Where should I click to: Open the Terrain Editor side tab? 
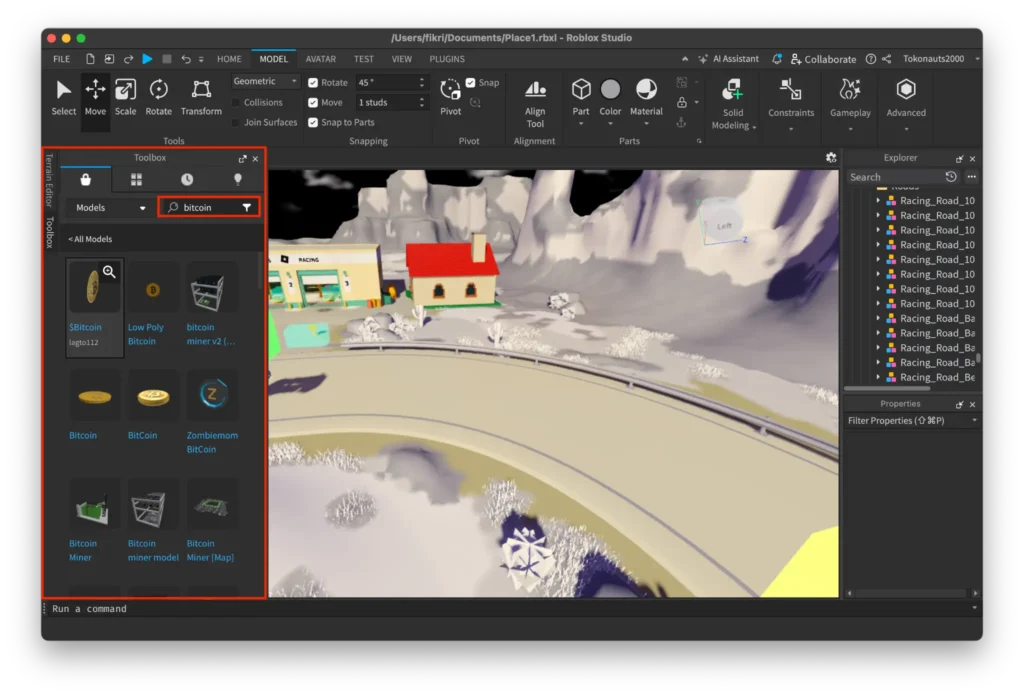point(50,180)
